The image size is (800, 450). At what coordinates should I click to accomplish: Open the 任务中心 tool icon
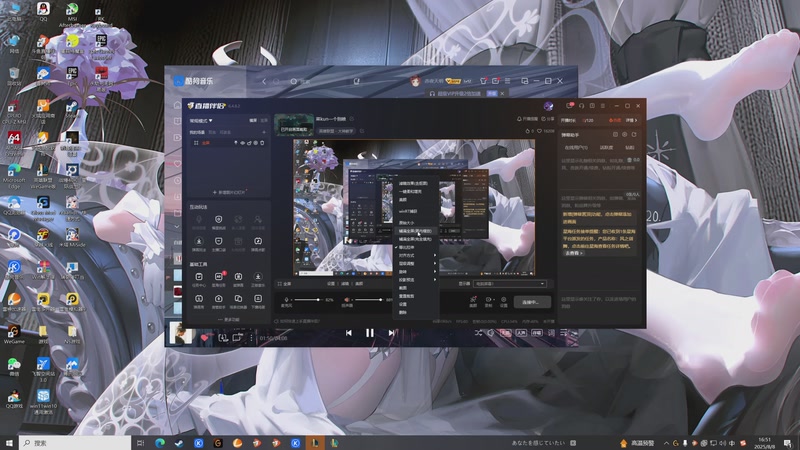(199, 279)
